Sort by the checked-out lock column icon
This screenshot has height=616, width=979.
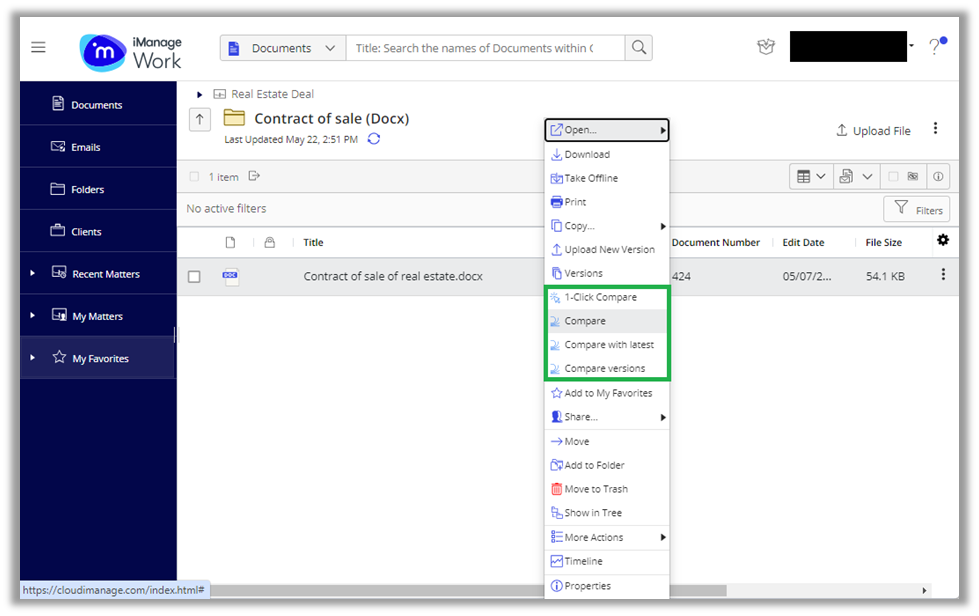pyautogui.click(x=269, y=243)
